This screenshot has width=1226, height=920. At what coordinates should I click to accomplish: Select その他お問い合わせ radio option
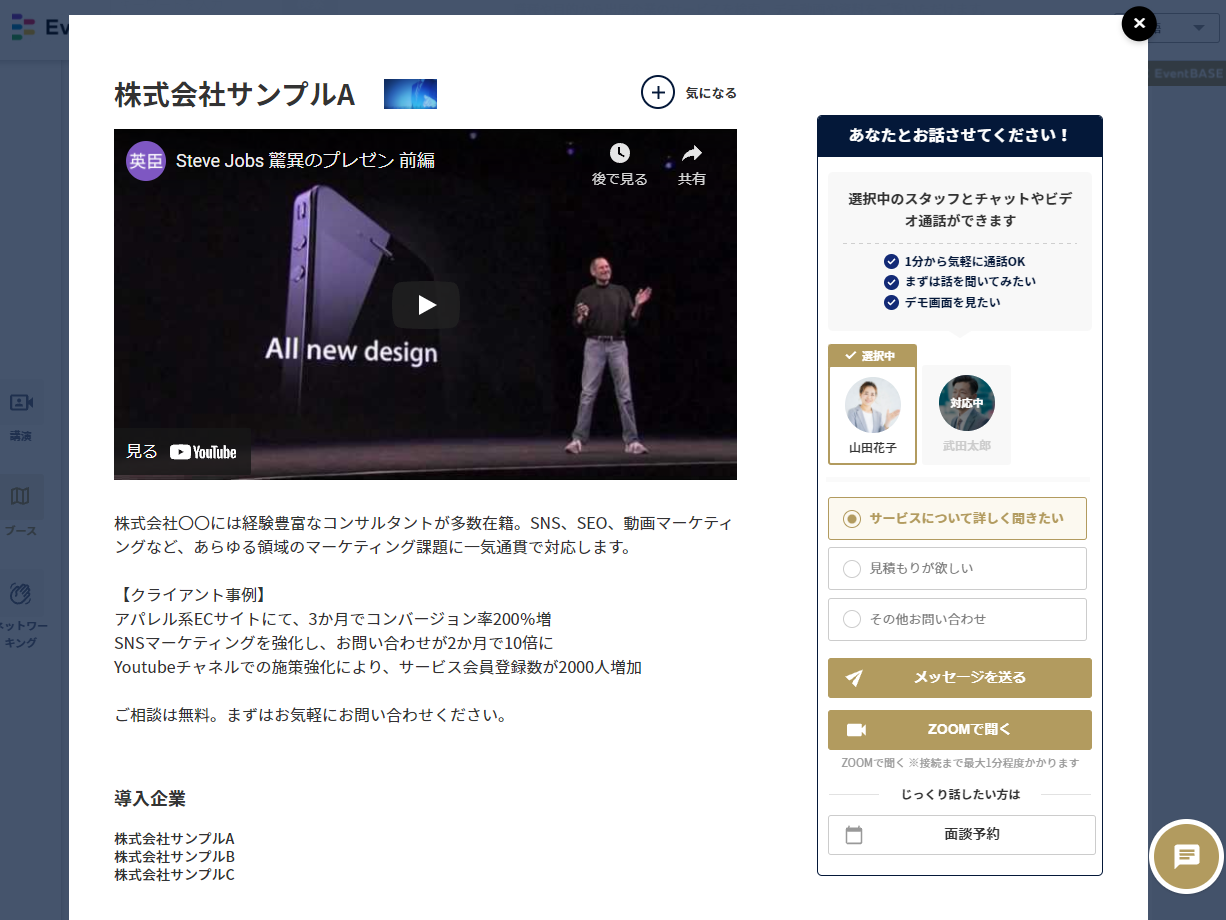(x=957, y=619)
